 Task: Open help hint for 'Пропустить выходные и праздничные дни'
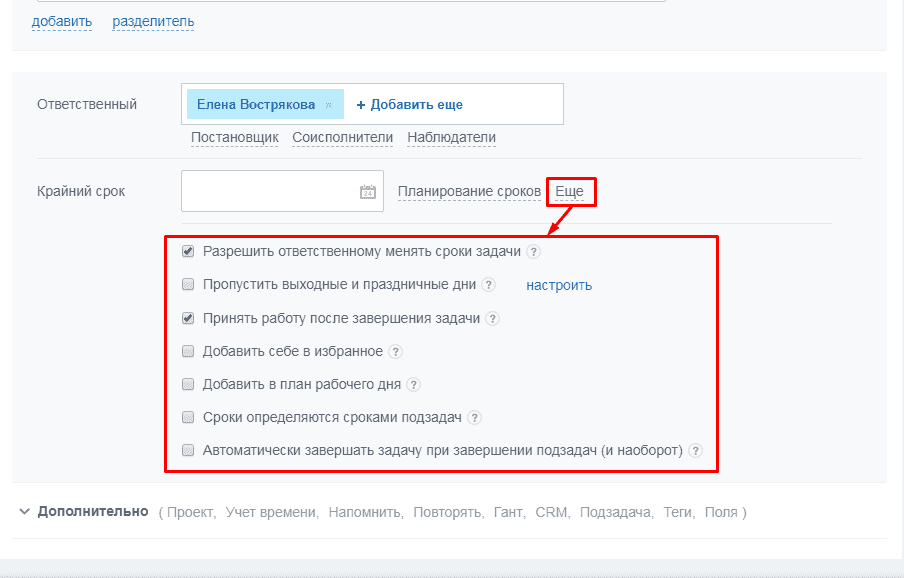488,285
